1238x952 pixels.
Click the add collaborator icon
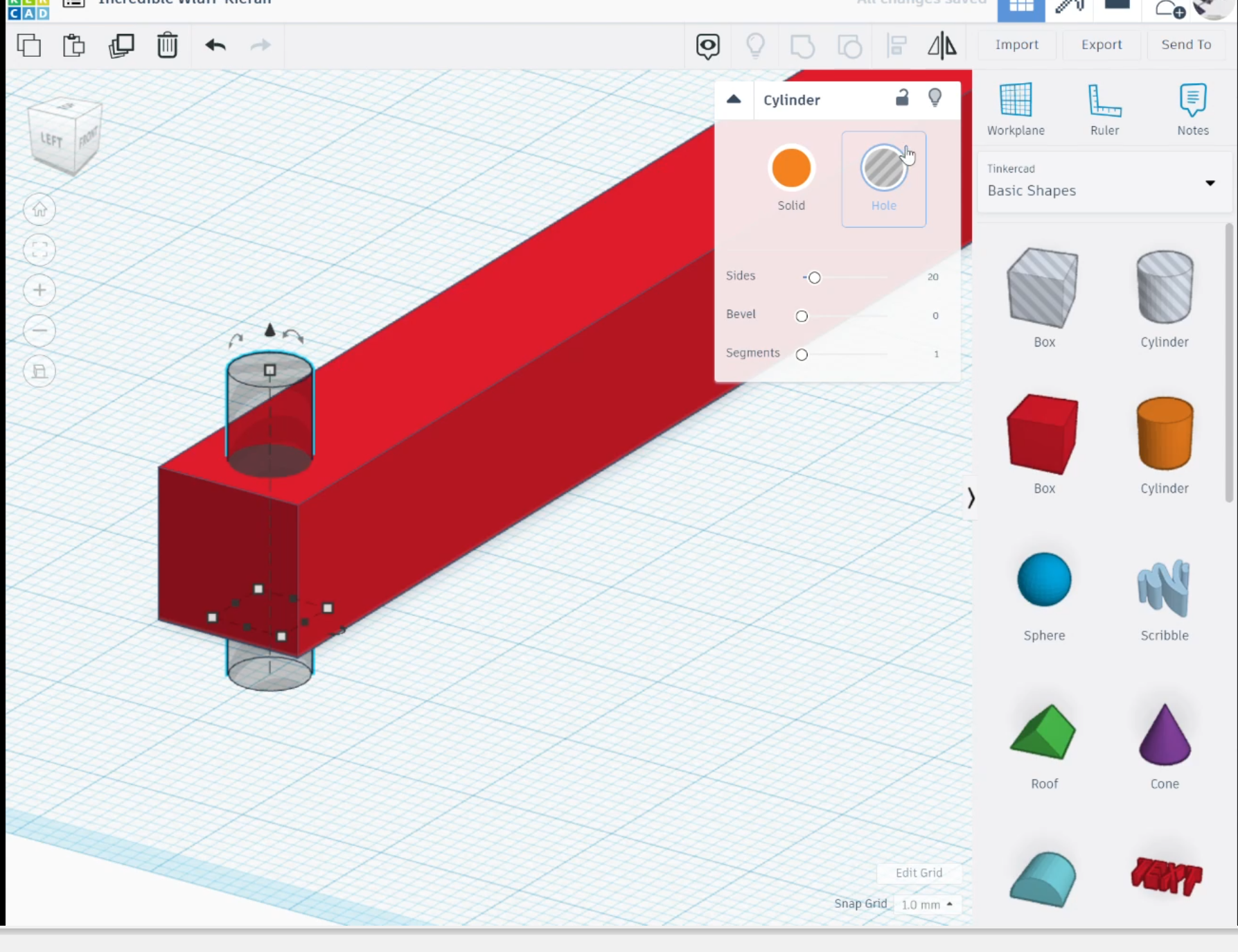point(1170,9)
